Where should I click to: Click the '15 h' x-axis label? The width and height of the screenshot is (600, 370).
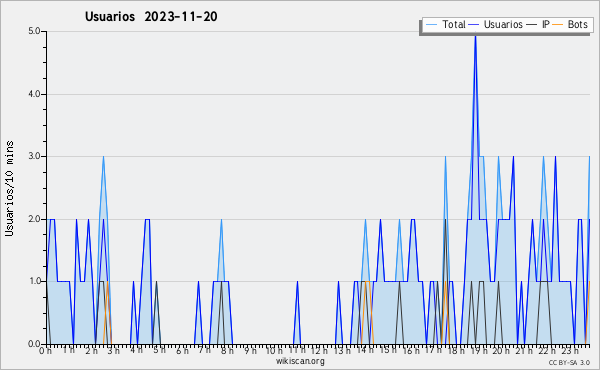click(x=388, y=350)
